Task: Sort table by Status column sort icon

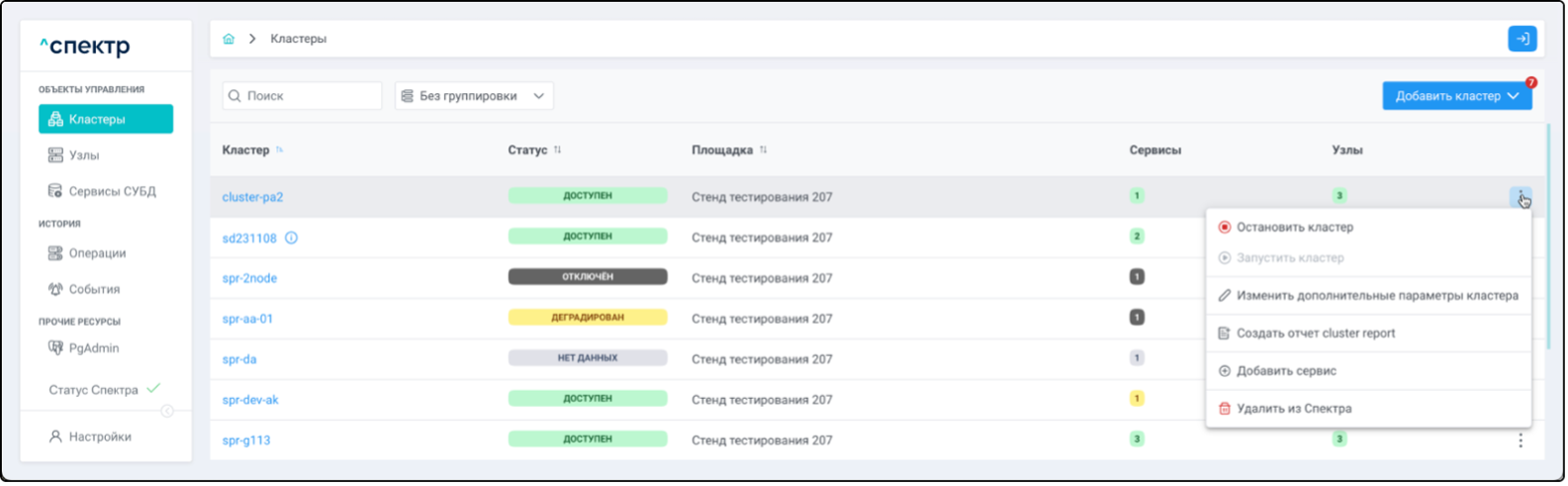Action: (558, 150)
